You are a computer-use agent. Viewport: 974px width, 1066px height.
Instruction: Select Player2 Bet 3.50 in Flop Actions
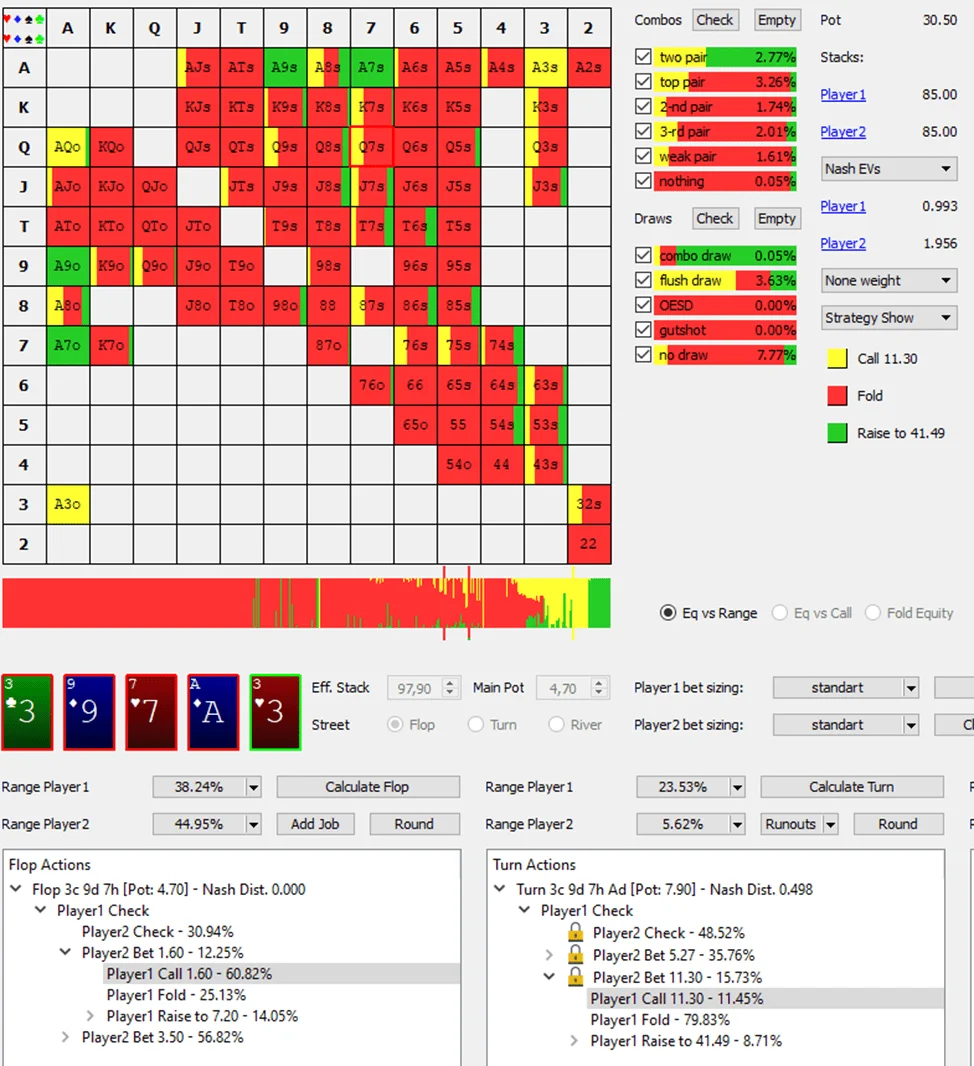coord(162,1037)
